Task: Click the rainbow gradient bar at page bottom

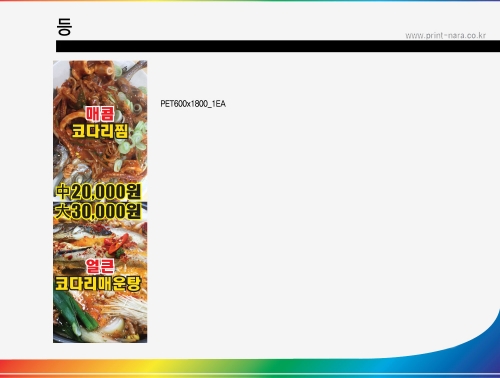Action: 250,368
